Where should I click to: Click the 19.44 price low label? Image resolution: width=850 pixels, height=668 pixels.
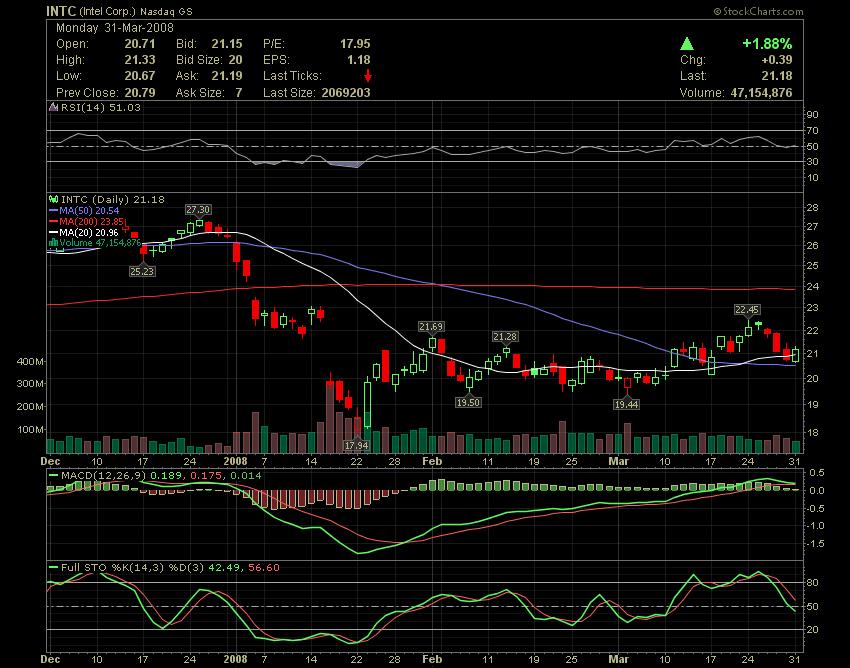pos(626,404)
